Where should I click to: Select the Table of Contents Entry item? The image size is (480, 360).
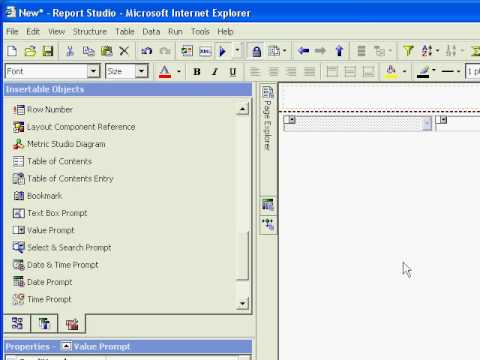[63, 179]
